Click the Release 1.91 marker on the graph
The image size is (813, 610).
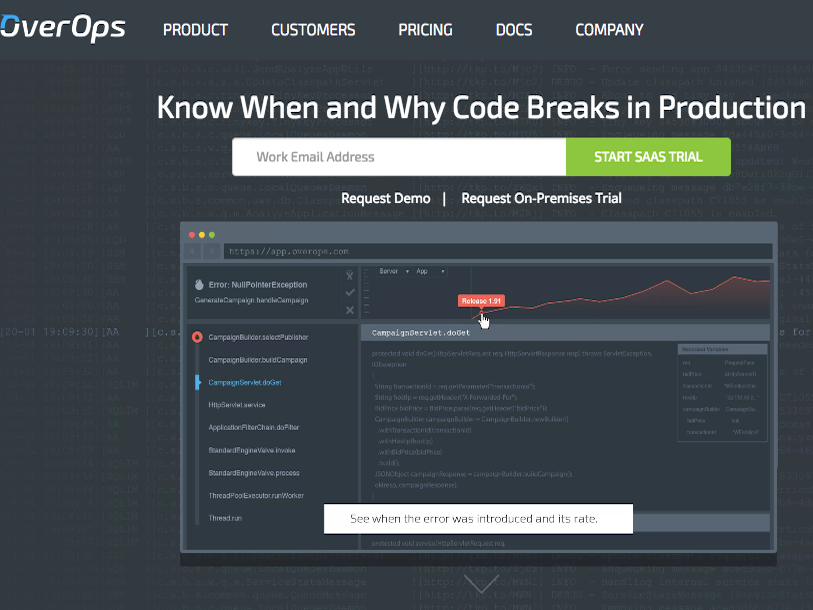[x=481, y=301]
